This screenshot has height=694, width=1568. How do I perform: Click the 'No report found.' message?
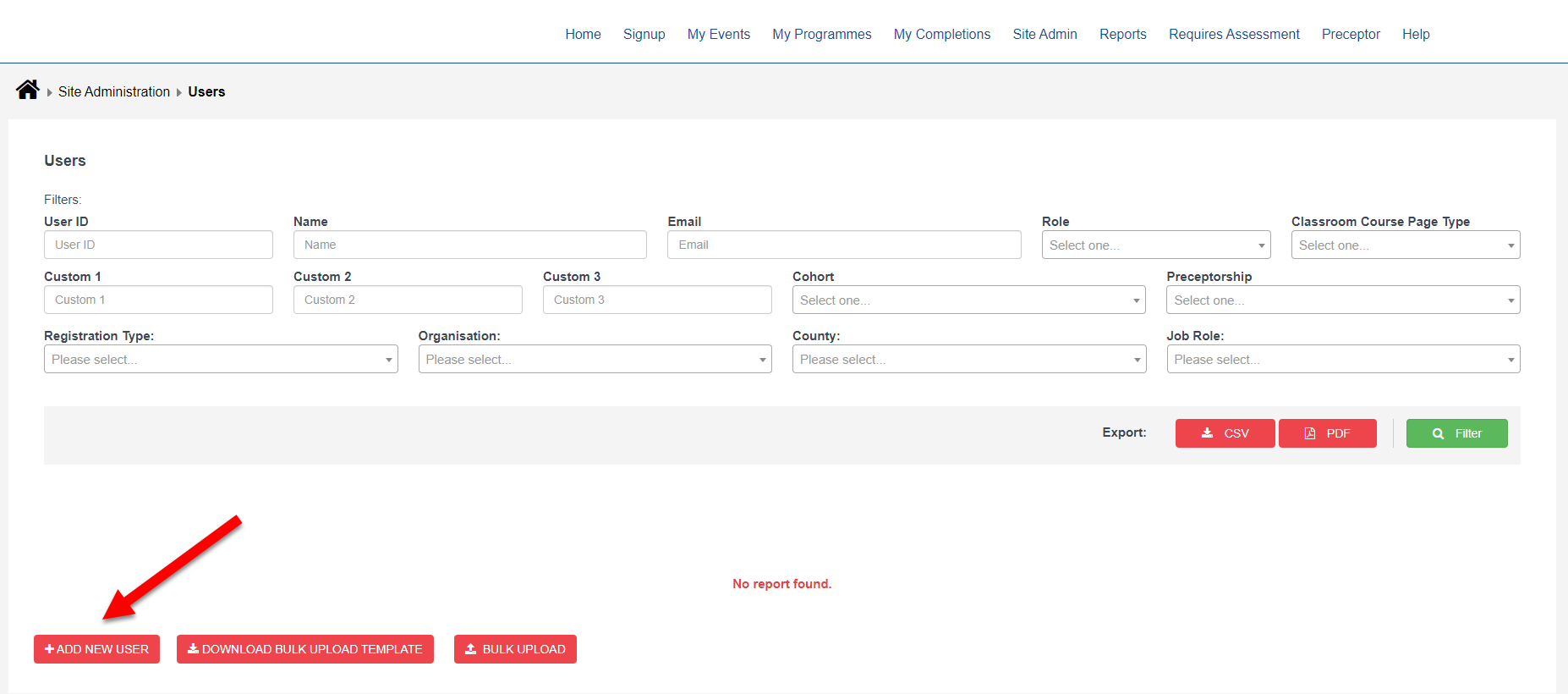pos(782,584)
